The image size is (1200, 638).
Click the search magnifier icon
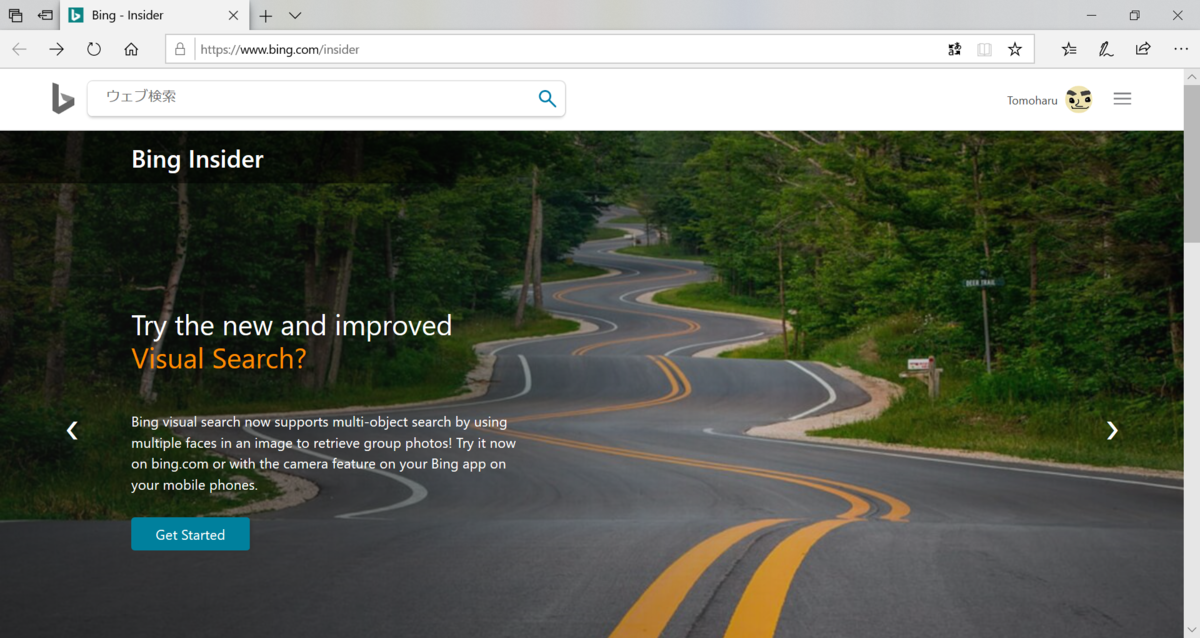point(547,98)
